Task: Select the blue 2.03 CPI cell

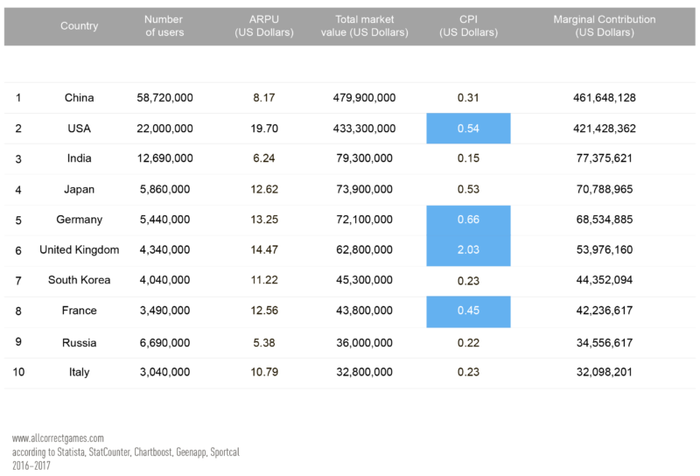Action: pos(468,250)
